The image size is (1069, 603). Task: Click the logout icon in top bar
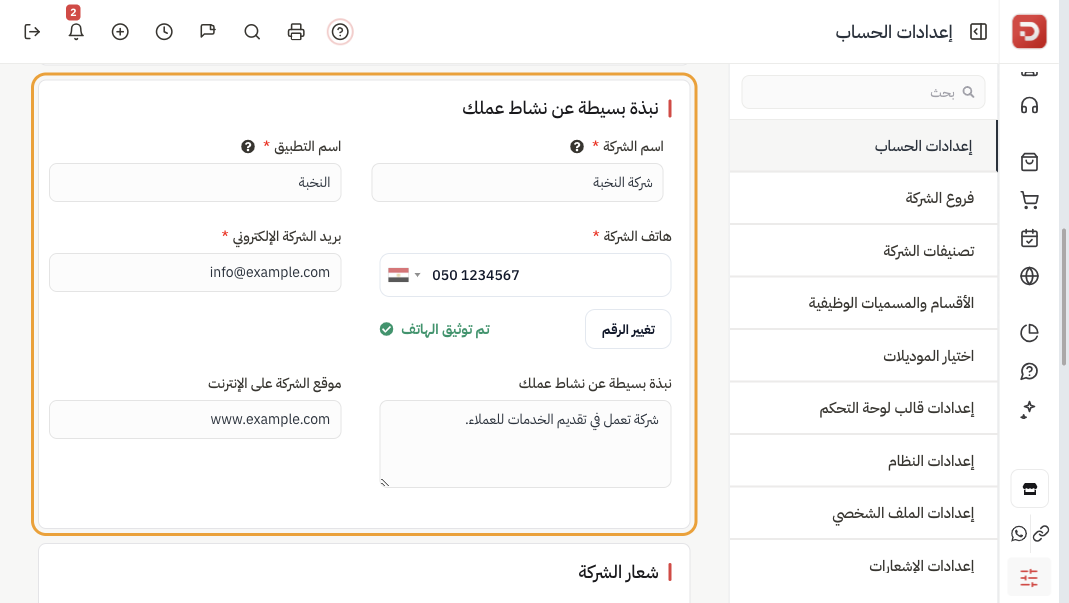(x=32, y=32)
